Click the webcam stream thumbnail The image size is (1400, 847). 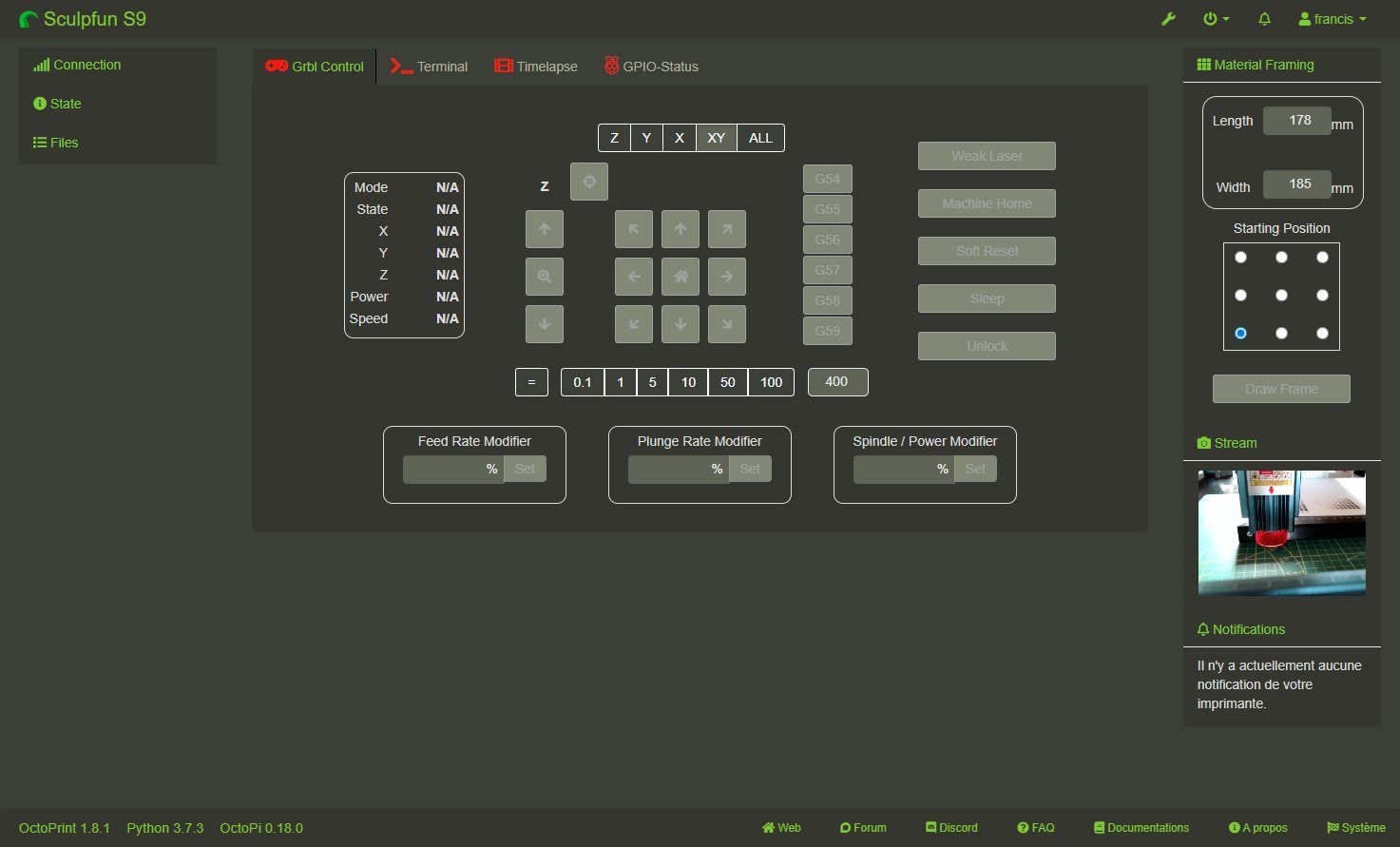(1281, 532)
